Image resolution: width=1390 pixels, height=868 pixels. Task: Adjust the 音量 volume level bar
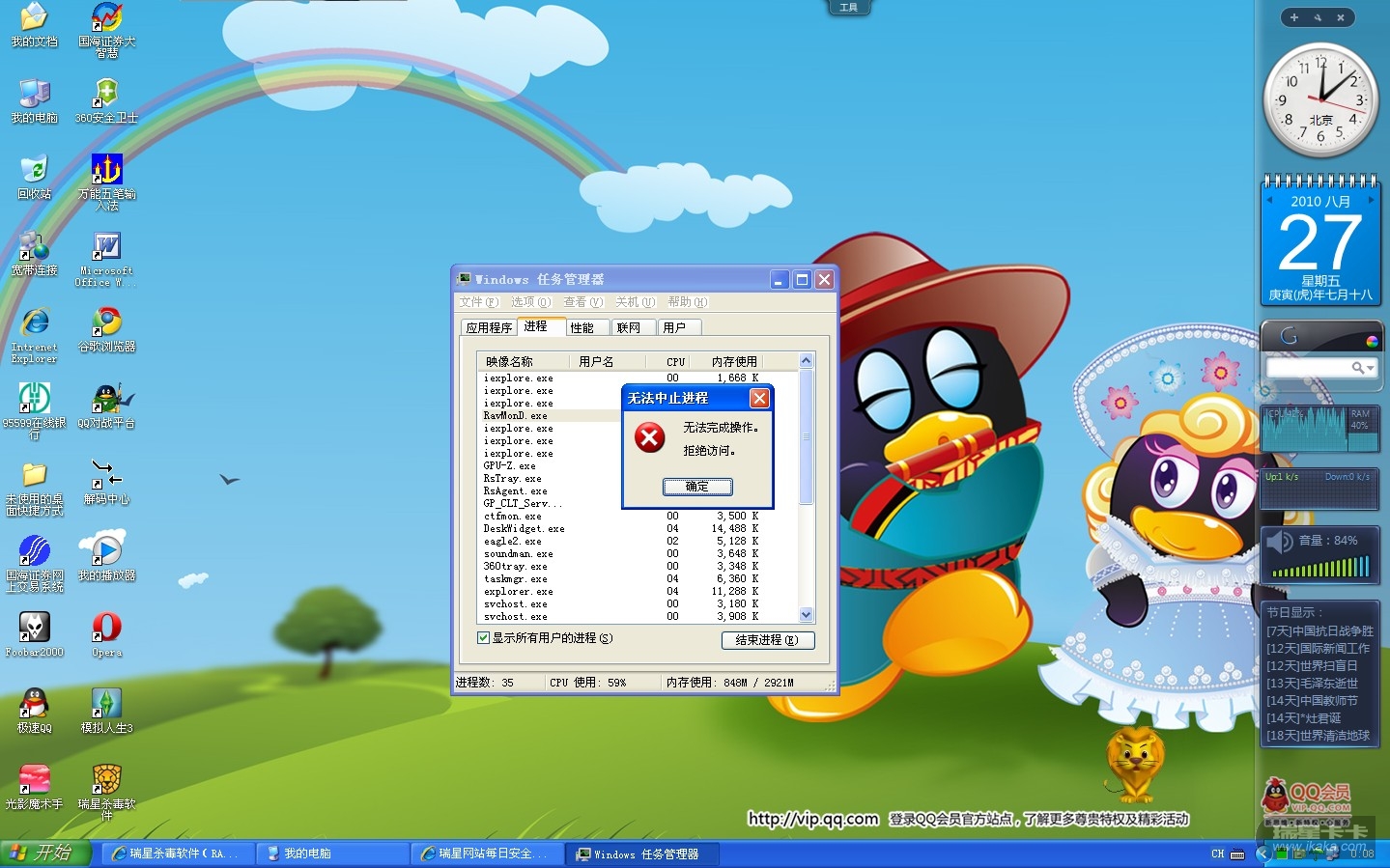click(1320, 569)
